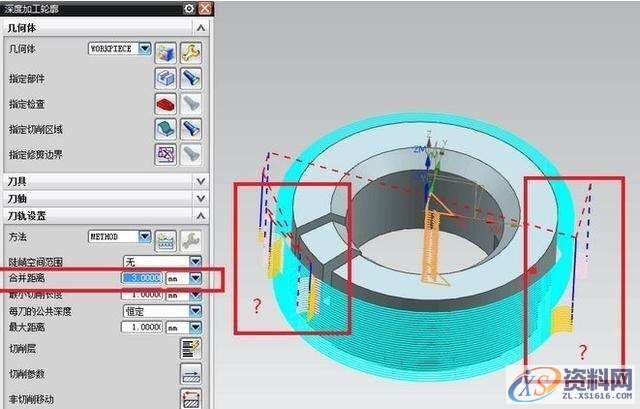Display the part with its flashlight icon
This screenshot has width=640, height=409.
click(190, 78)
